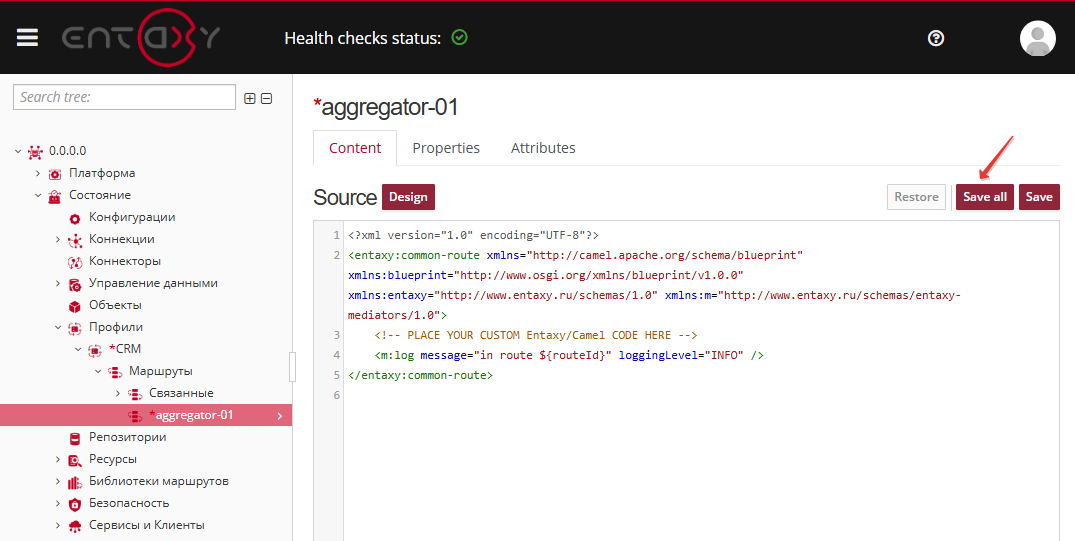This screenshot has height=541, width=1075.
Task: Expand the Платформа tree node
Action: click(38, 173)
